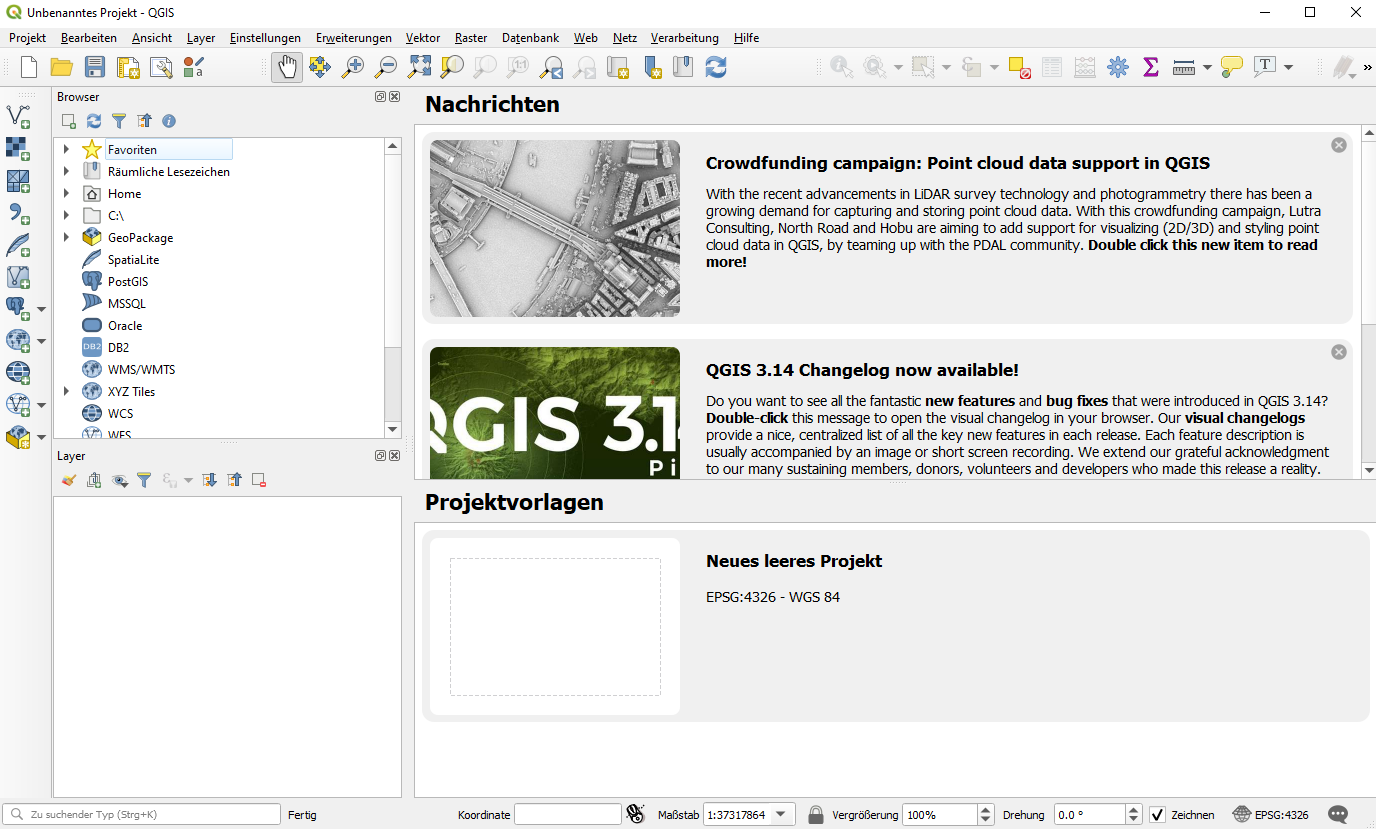Open the style manager icon
Image resolution: width=1376 pixels, height=829 pixels.
click(194, 67)
